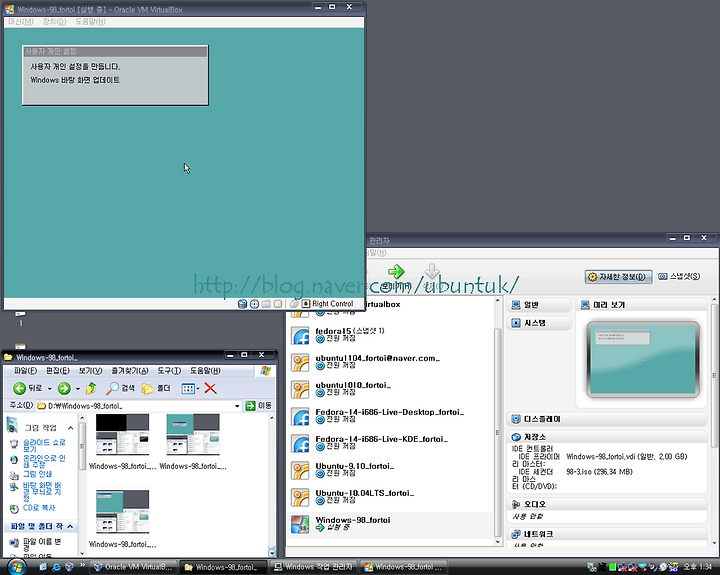Click the Network section icon in details pane
The height and width of the screenshot is (575, 720).
pyautogui.click(x=516, y=534)
